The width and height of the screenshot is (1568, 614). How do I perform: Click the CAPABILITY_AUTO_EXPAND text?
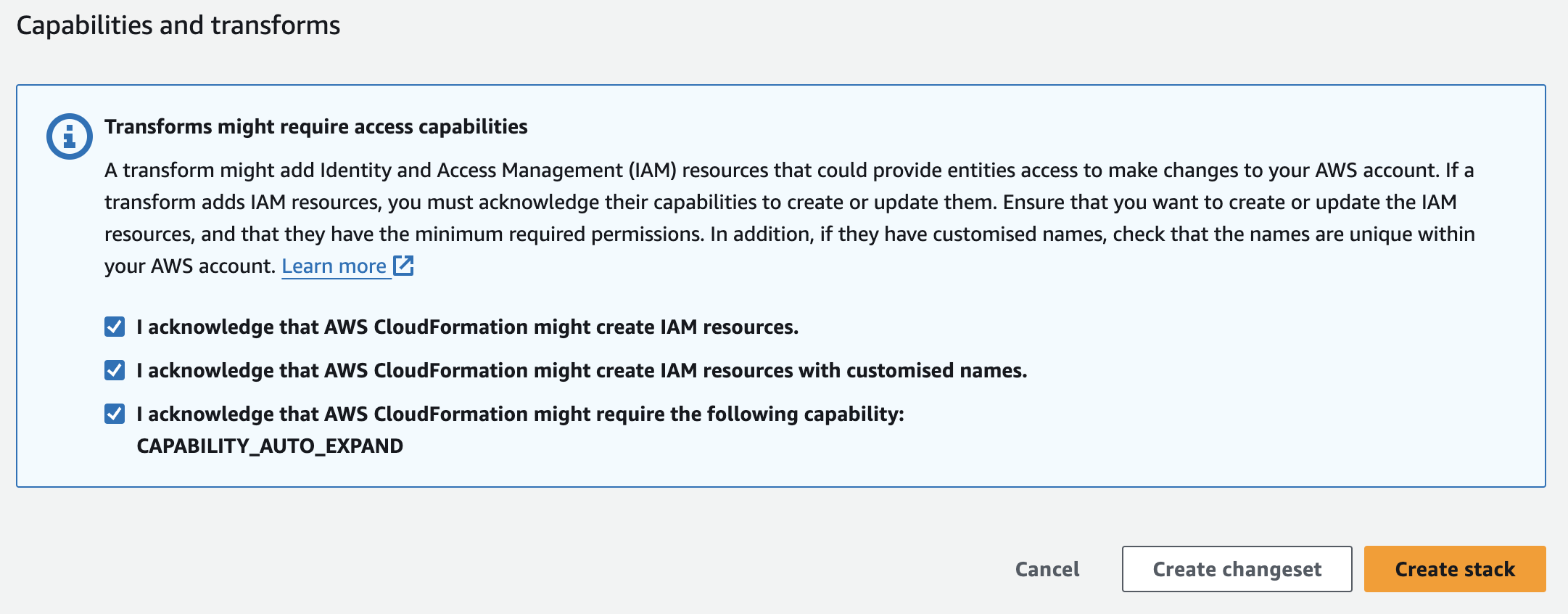point(270,446)
